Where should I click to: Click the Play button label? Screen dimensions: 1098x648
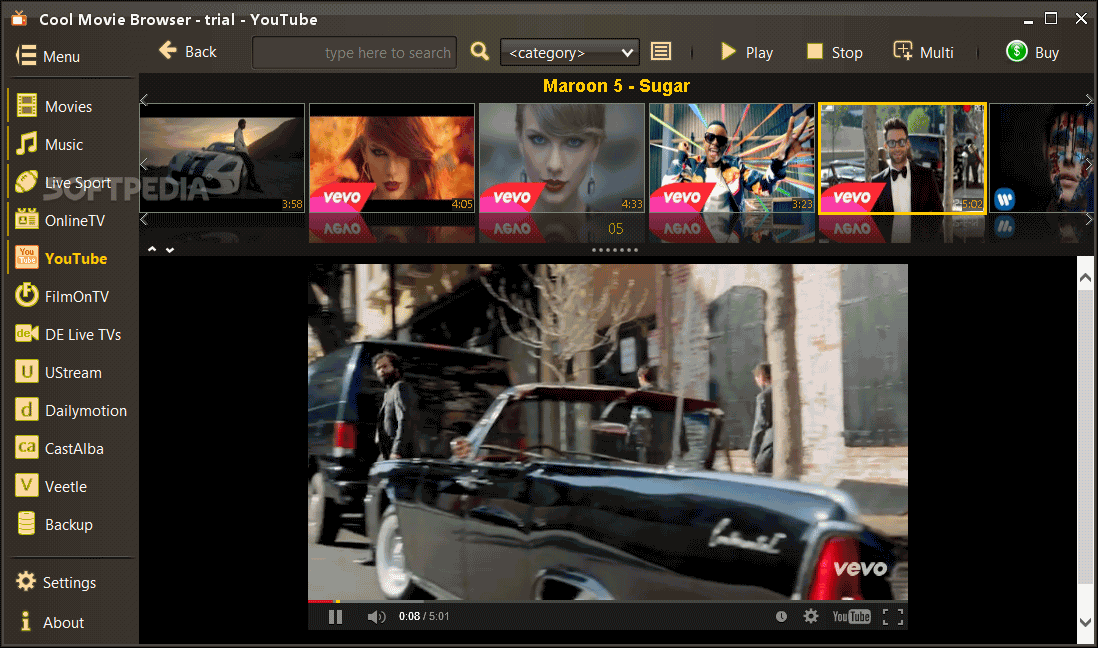coord(759,53)
